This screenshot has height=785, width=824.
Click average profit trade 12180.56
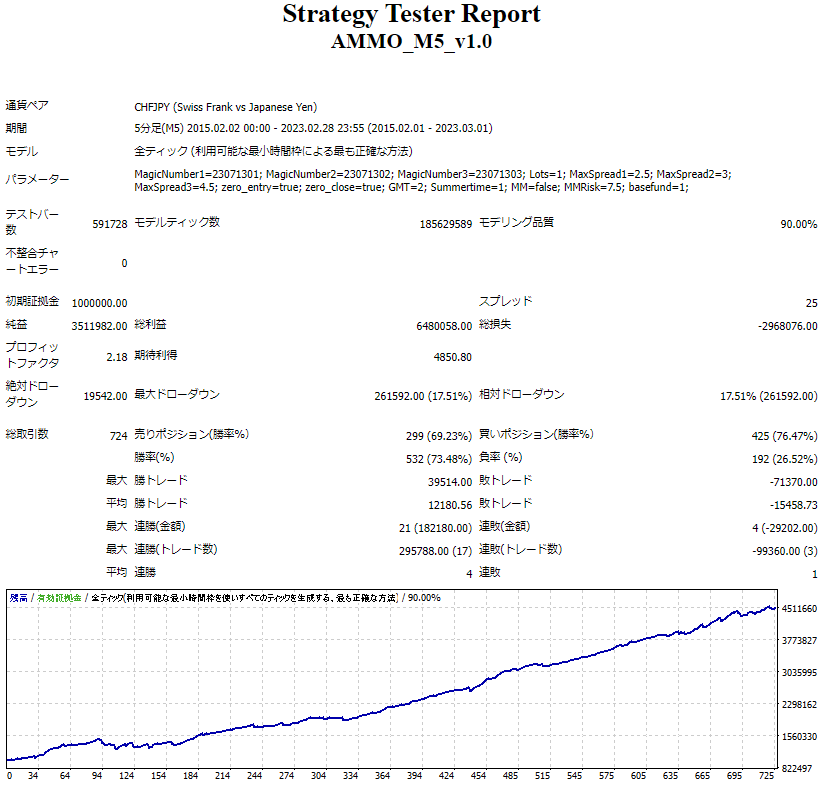click(x=450, y=505)
